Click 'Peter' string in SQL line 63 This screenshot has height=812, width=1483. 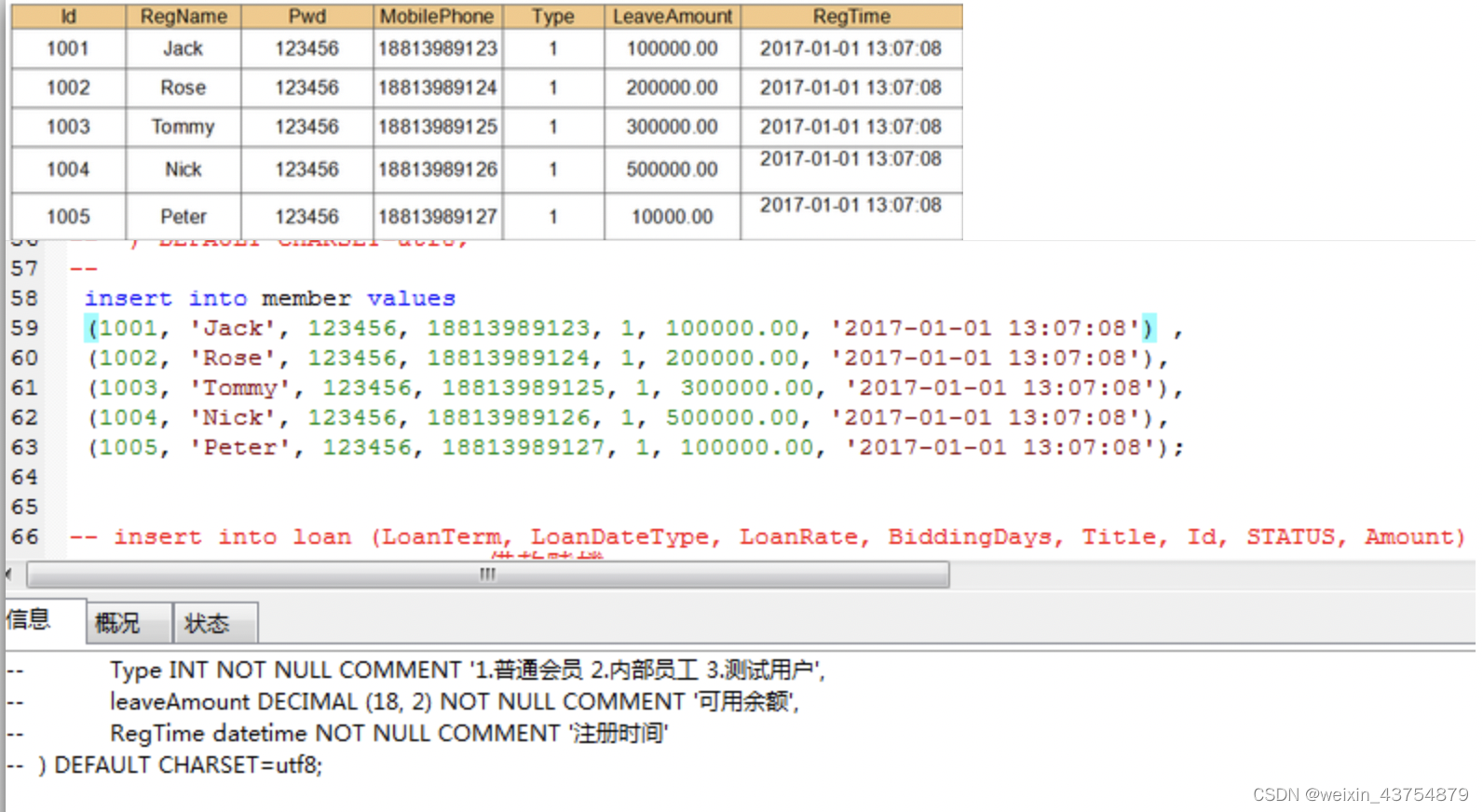click(240, 447)
